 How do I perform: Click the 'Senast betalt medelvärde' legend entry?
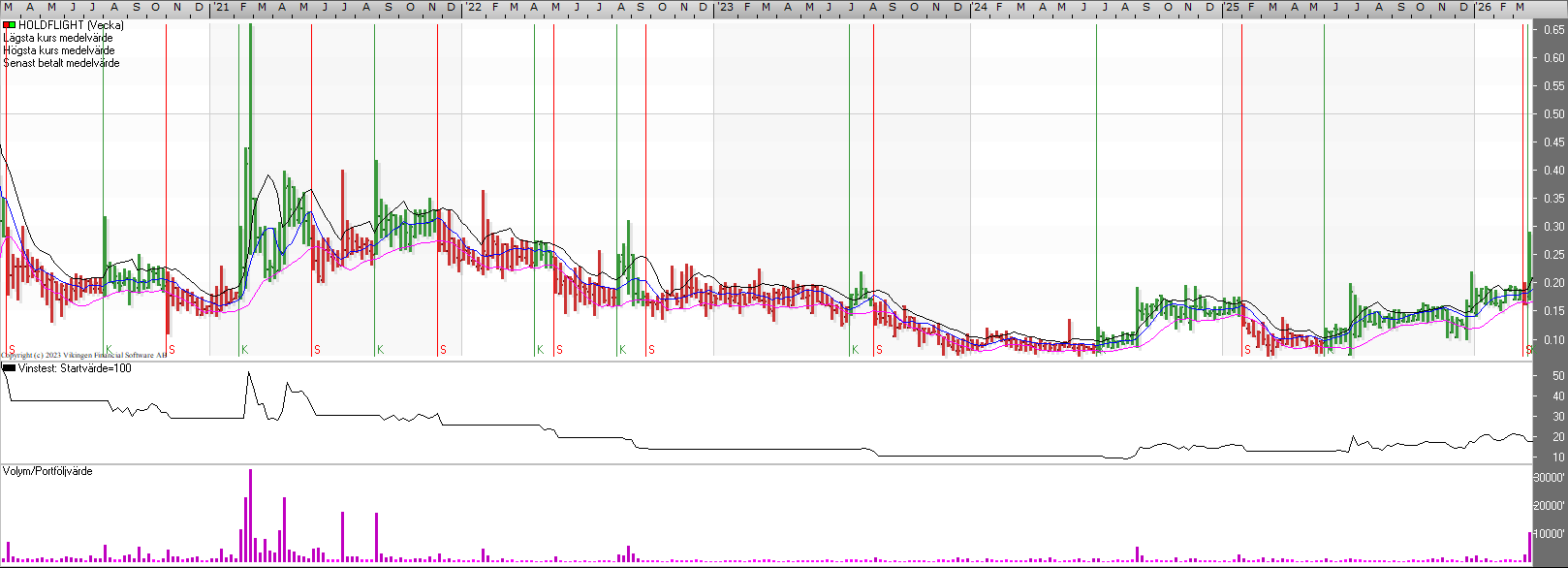[62, 63]
